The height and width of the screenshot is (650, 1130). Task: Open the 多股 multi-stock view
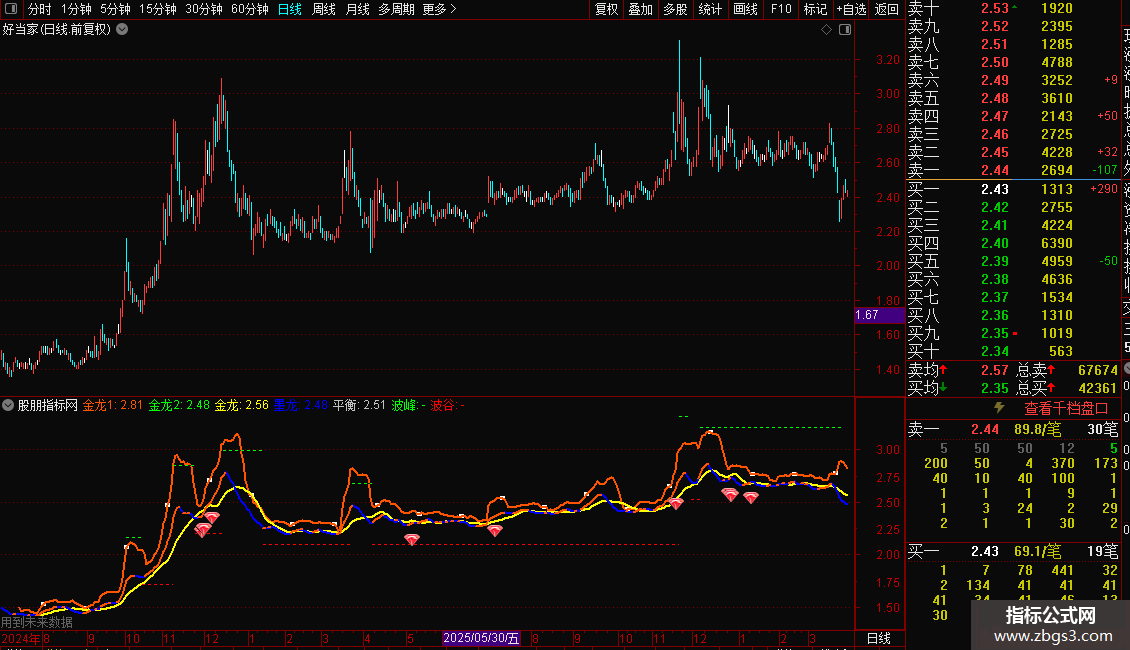[x=675, y=9]
